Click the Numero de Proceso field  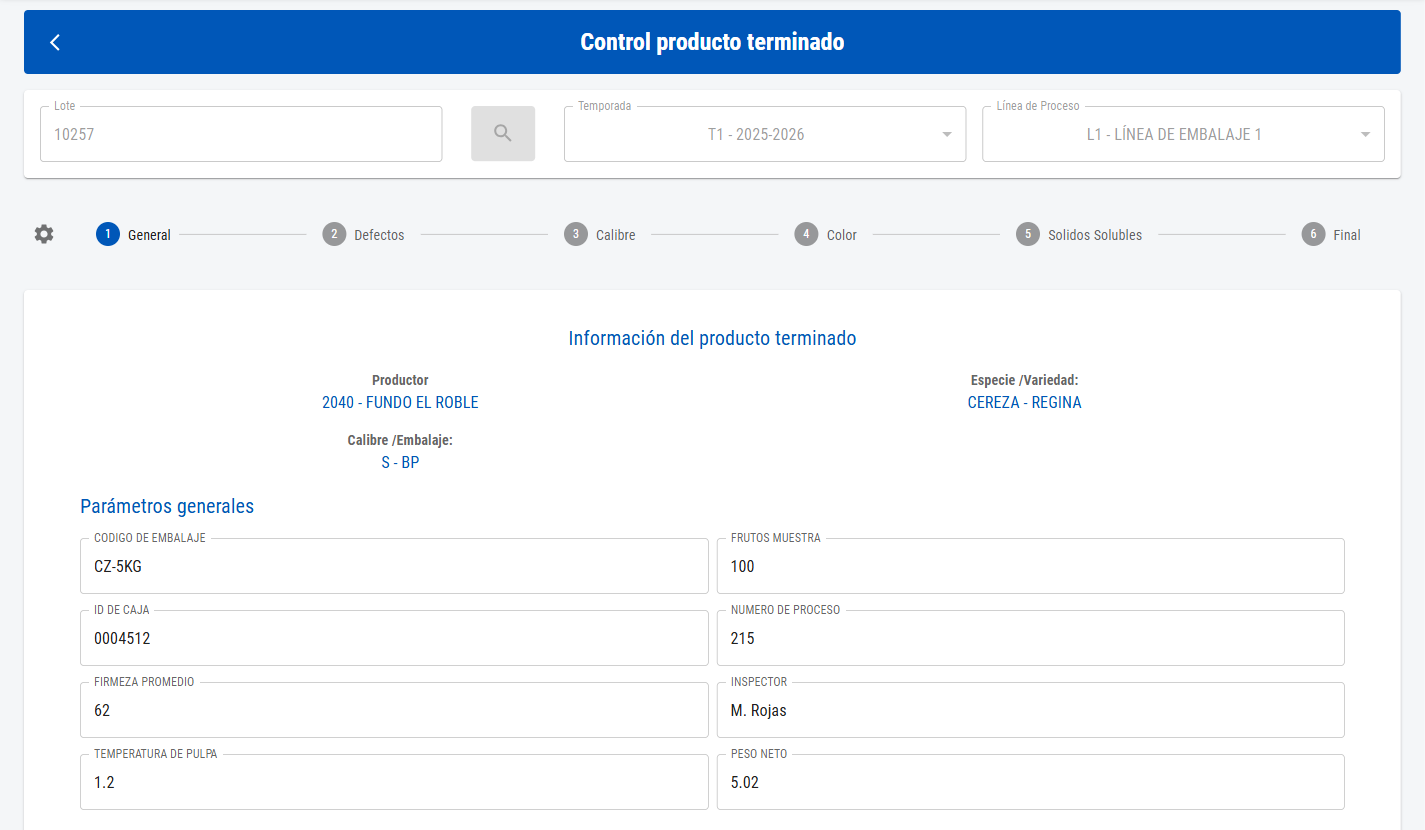1031,638
